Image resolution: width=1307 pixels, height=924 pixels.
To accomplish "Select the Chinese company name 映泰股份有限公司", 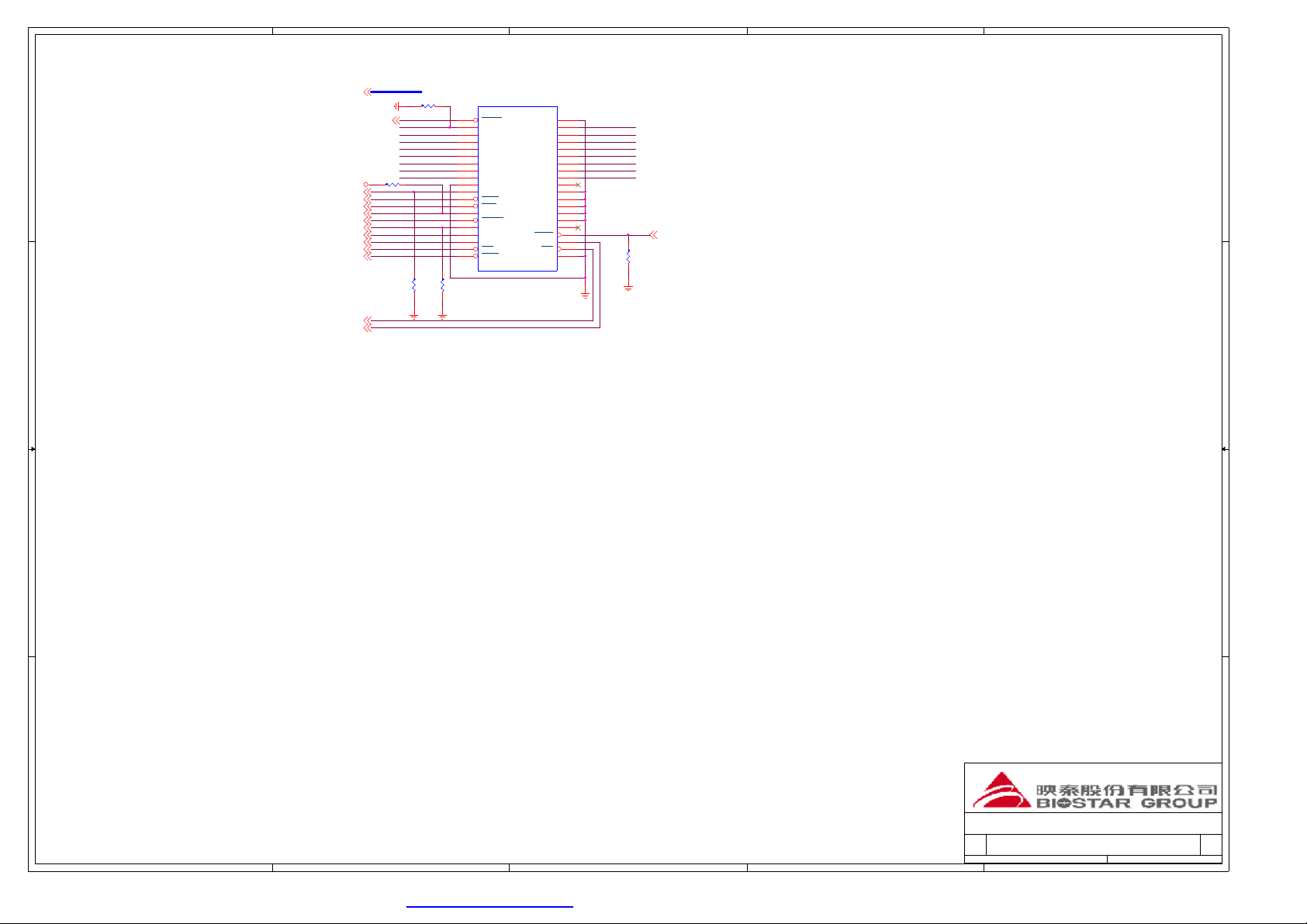I will 1127,790.
